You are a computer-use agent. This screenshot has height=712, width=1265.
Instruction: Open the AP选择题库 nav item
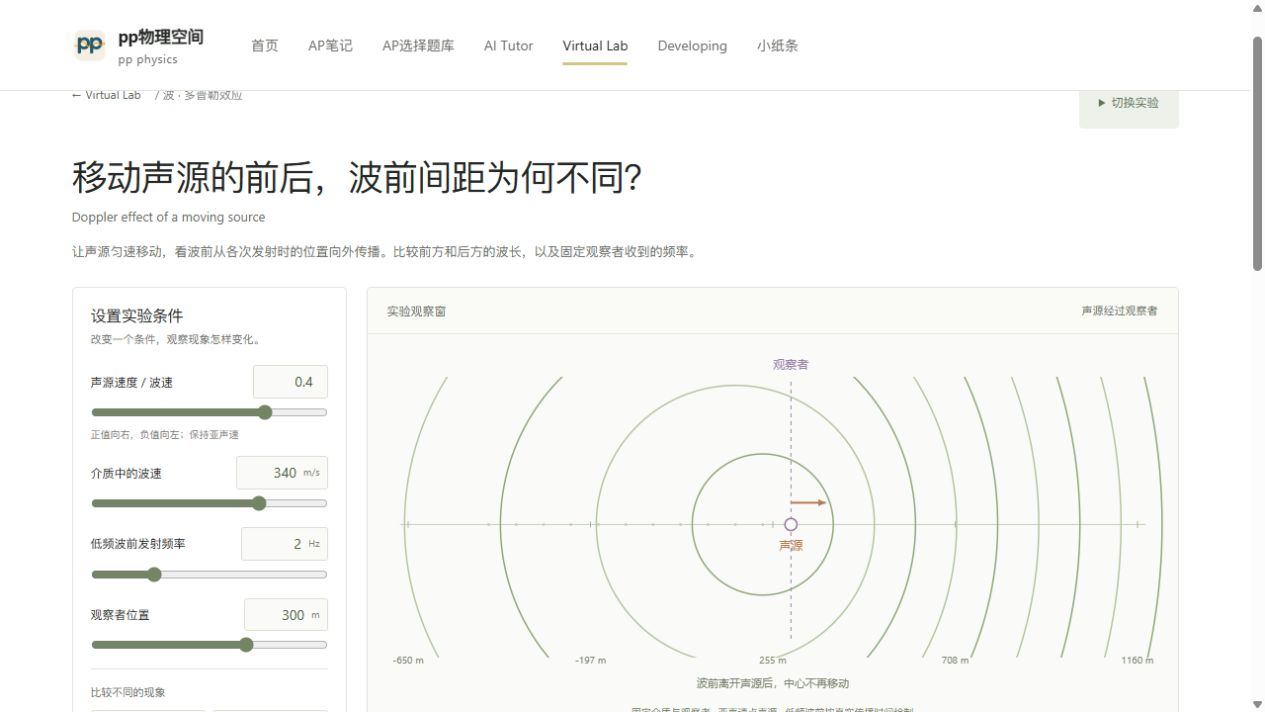point(418,46)
